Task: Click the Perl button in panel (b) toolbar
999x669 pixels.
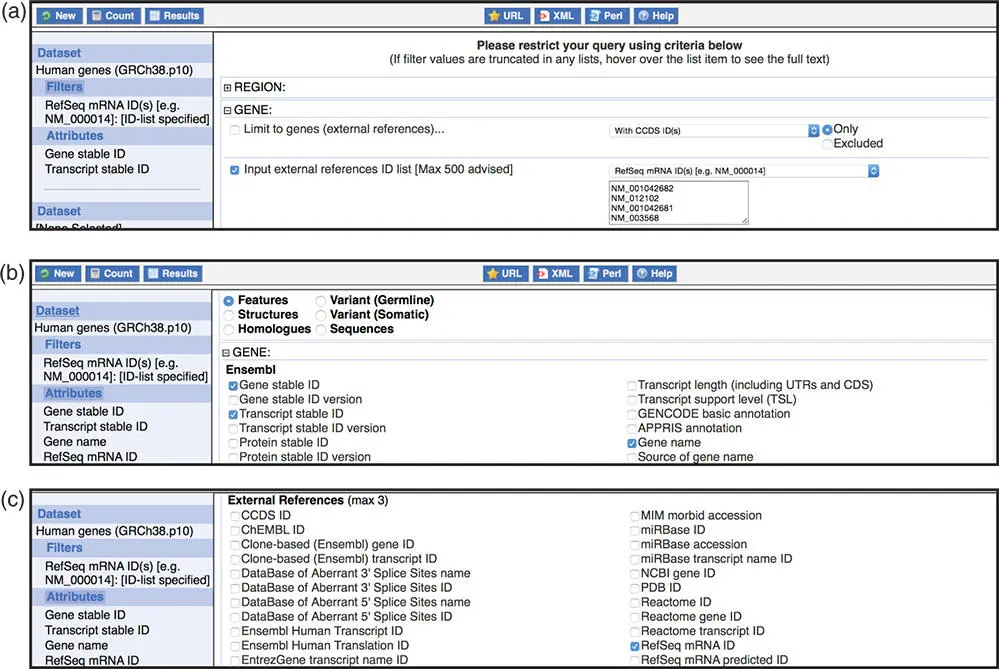Action: click(605, 273)
